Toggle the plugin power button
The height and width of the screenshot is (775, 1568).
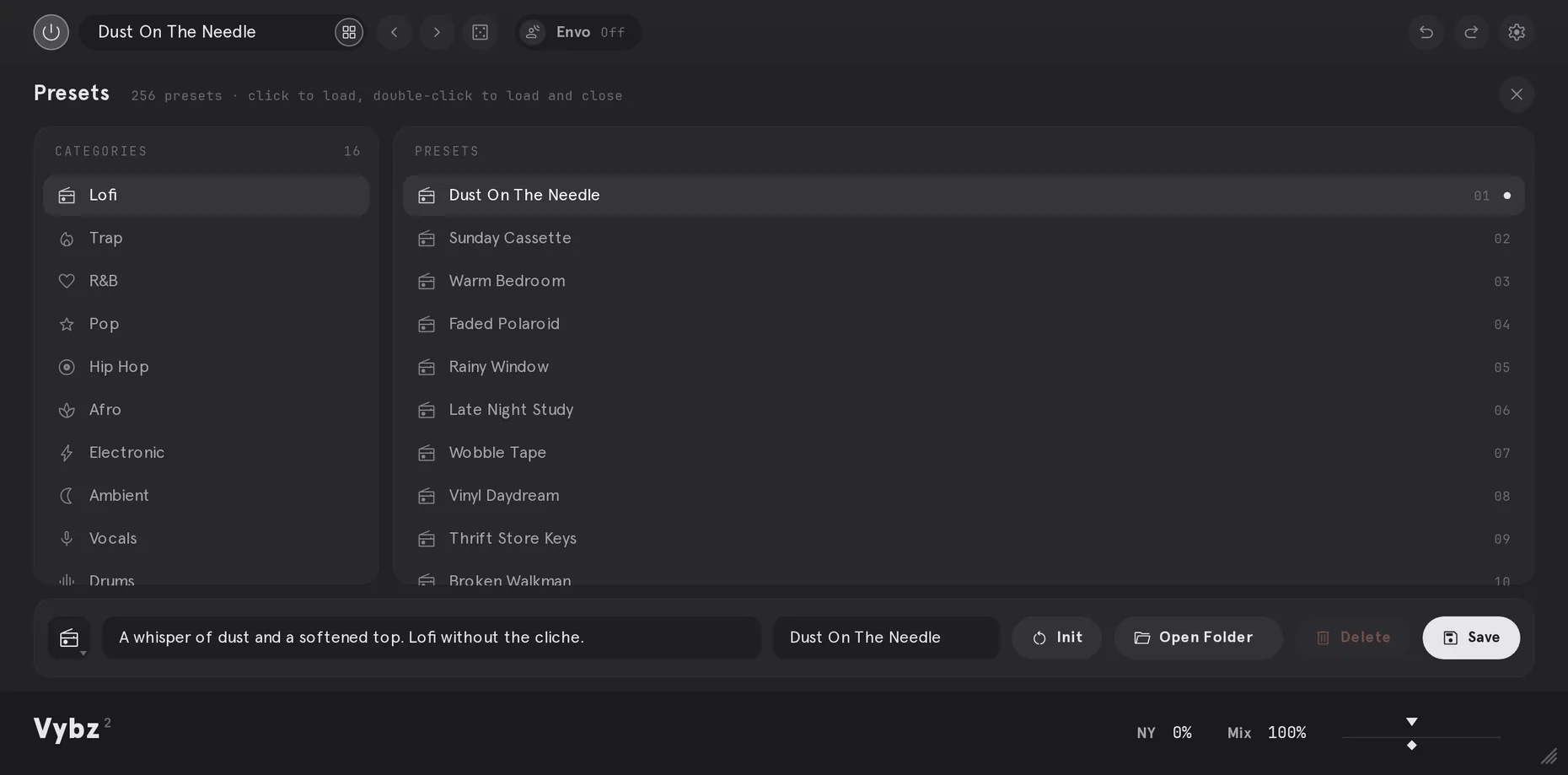tap(51, 32)
